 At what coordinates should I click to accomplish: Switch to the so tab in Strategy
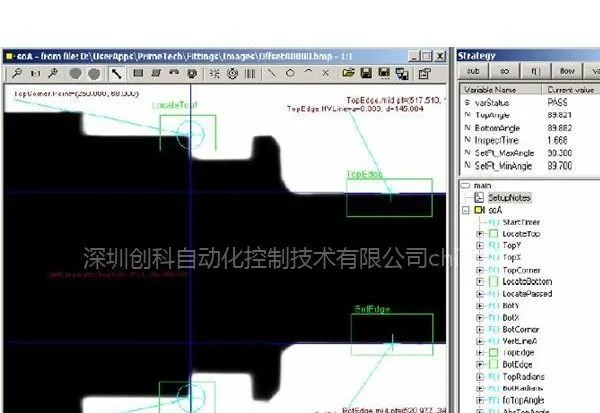point(504,71)
